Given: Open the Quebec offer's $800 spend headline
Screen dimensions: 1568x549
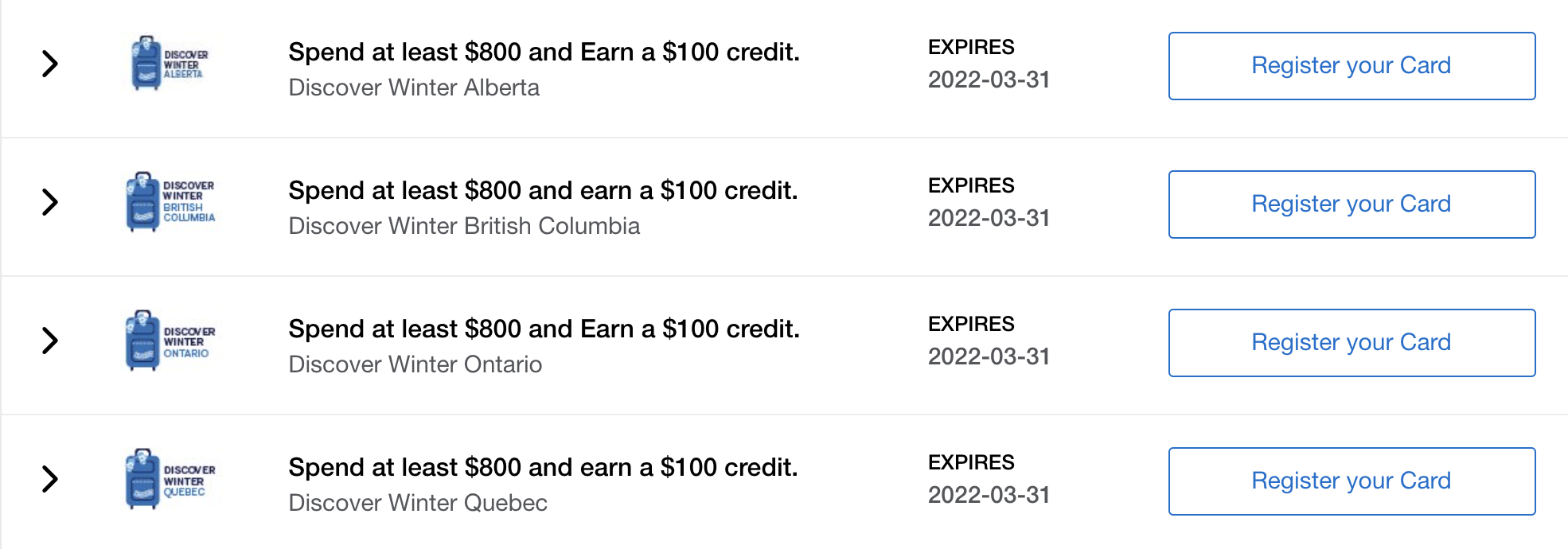Looking at the screenshot, I should 543,468.
